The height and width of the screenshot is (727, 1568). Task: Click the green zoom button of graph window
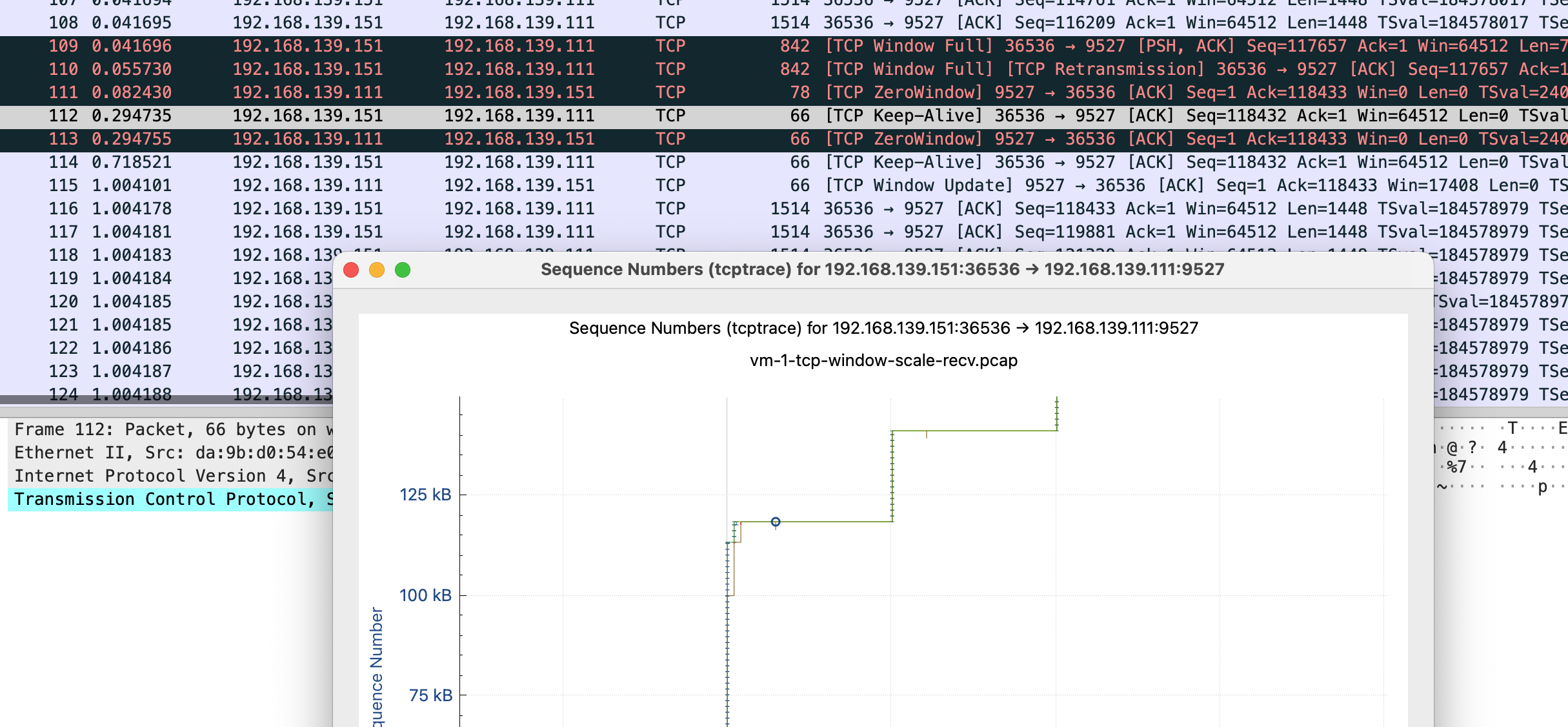(x=403, y=270)
